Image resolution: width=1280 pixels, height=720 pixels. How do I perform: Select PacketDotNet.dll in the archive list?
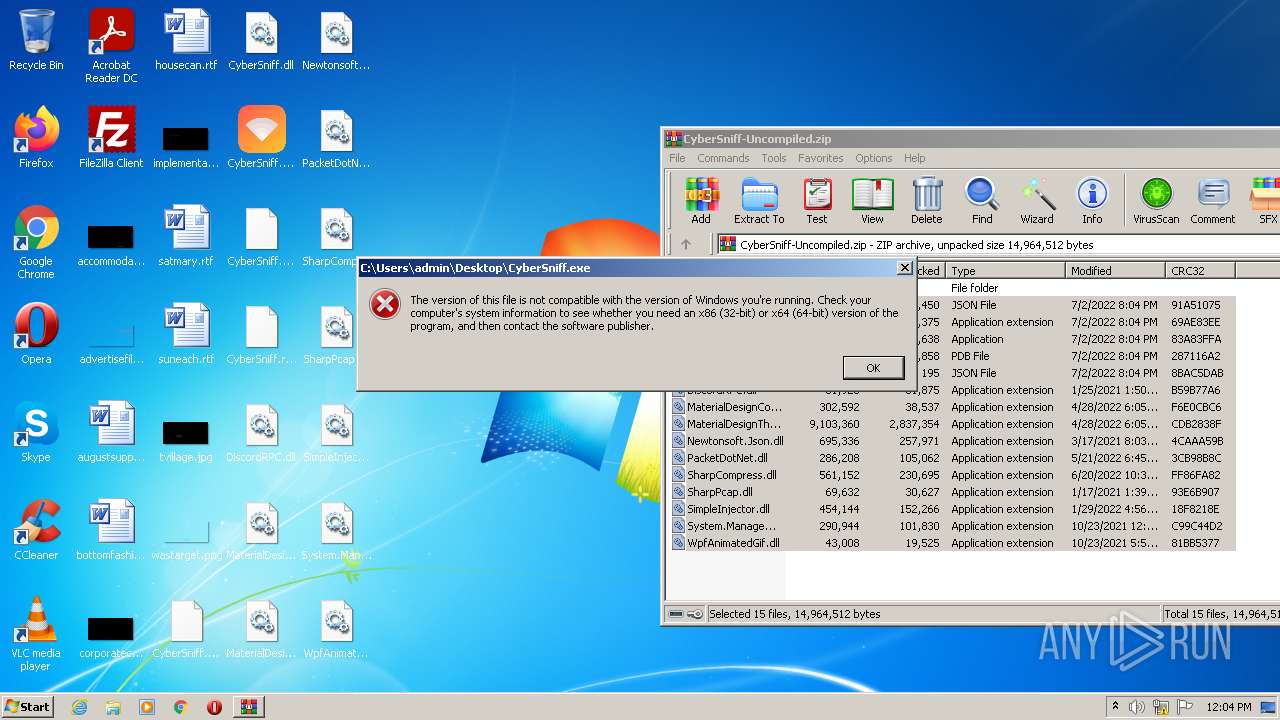(953, 458)
